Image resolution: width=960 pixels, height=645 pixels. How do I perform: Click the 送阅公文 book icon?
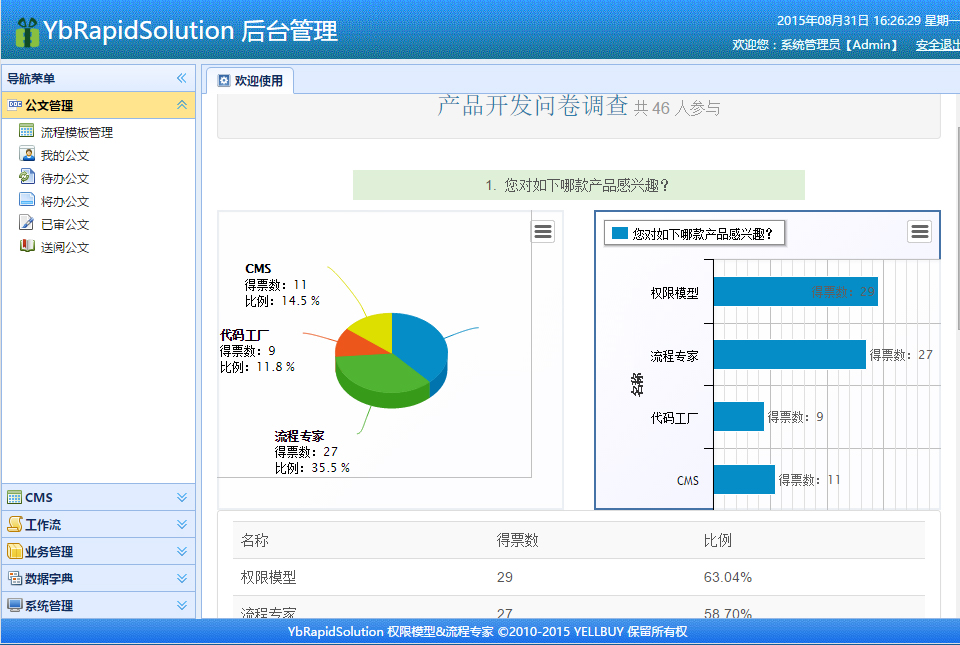tap(26, 246)
